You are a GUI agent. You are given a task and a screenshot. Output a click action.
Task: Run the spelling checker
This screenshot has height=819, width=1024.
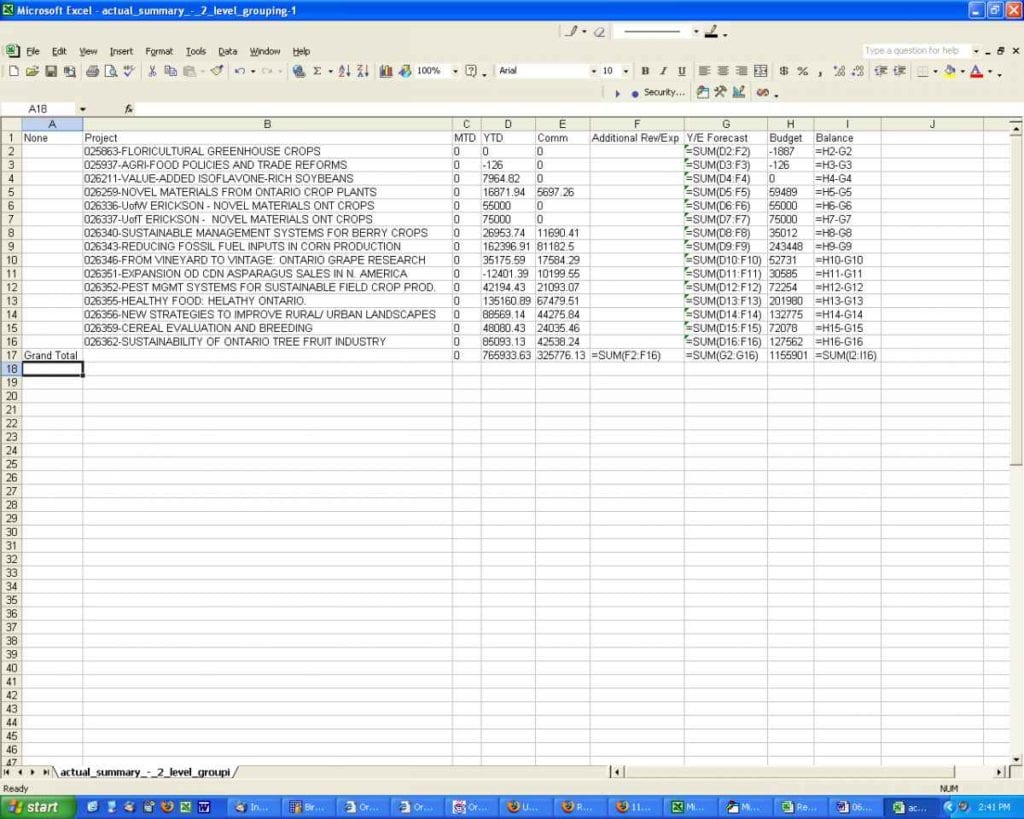point(127,70)
